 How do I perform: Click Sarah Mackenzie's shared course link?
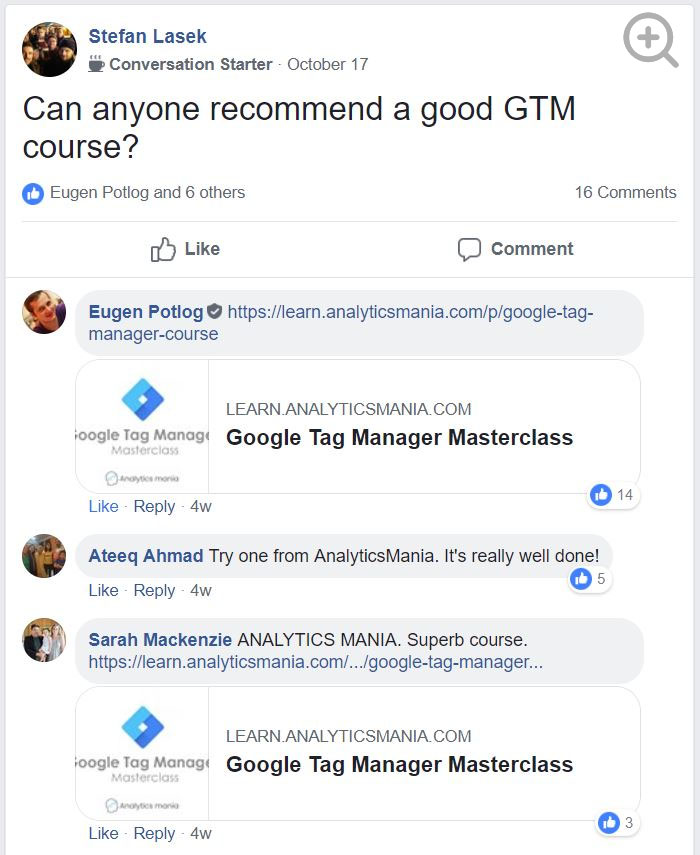[x=315, y=661]
